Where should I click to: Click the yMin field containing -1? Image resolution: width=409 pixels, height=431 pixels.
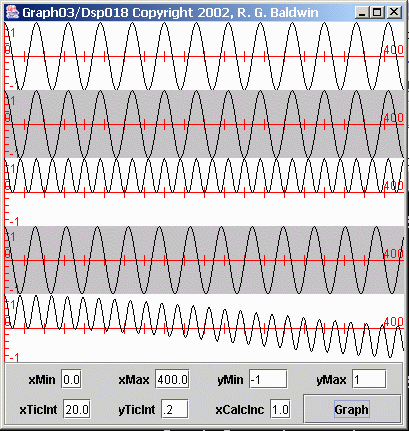pyautogui.click(x=268, y=379)
